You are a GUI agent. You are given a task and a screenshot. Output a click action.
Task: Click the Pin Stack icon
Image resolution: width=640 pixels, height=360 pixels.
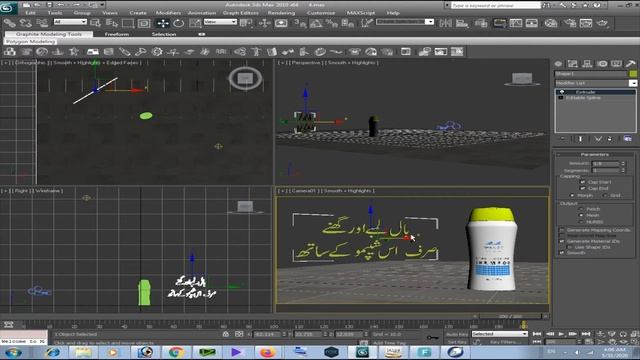(x=563, y=139)
